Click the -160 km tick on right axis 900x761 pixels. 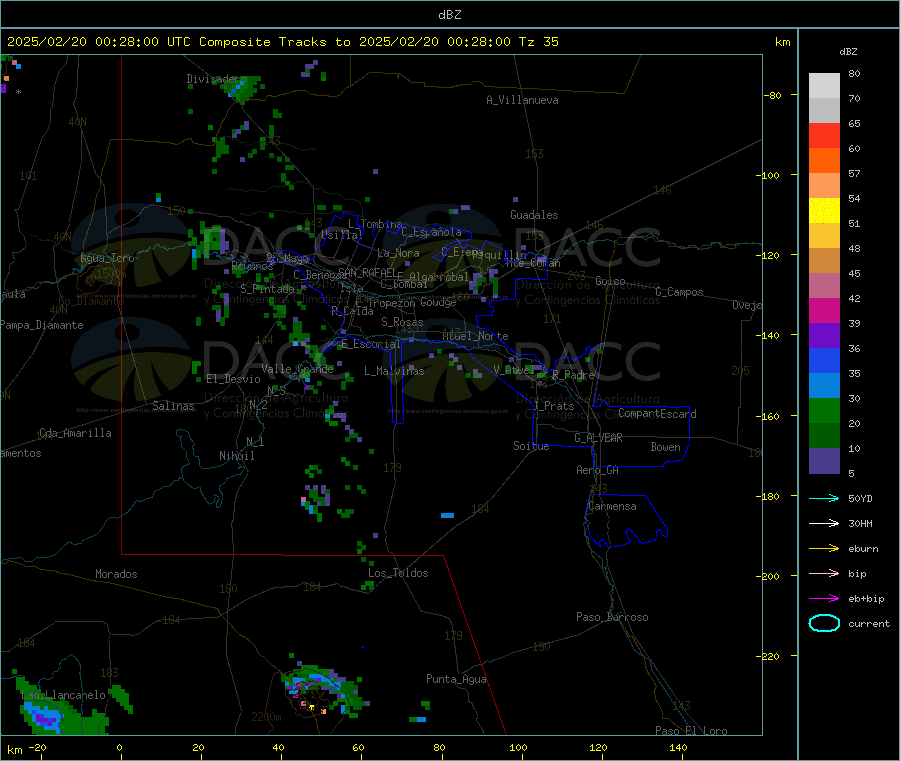pos(770,416)
